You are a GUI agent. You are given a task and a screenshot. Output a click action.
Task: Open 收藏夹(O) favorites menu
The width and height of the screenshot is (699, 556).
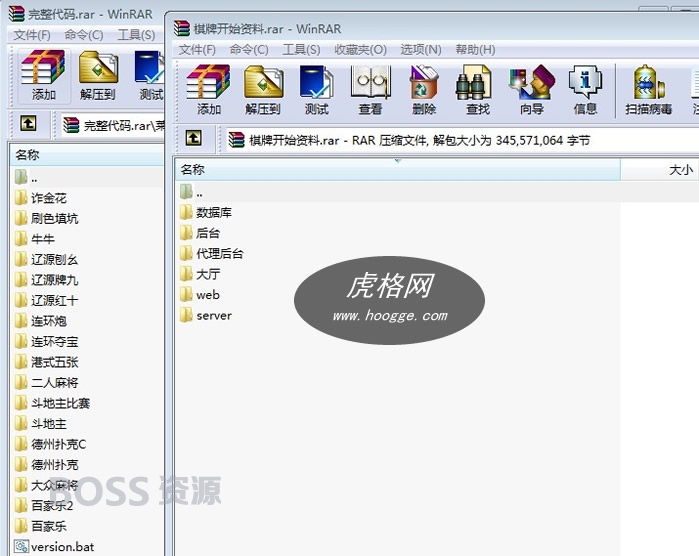(361, 49)
